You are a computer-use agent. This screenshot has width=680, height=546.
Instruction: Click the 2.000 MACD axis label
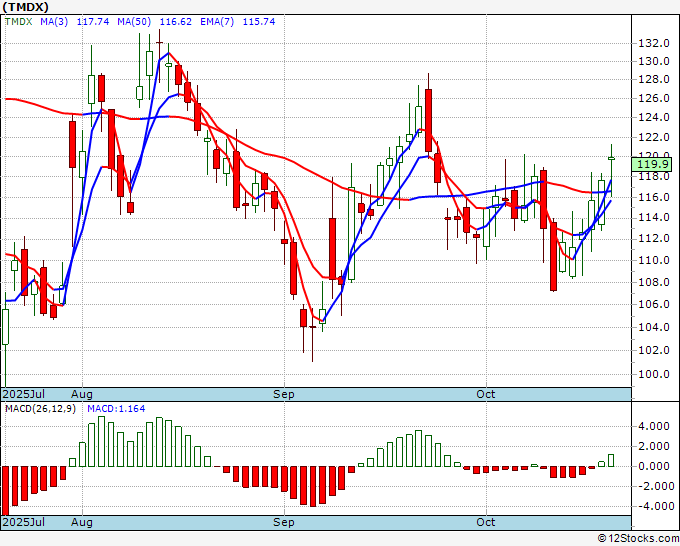[654, 446]
